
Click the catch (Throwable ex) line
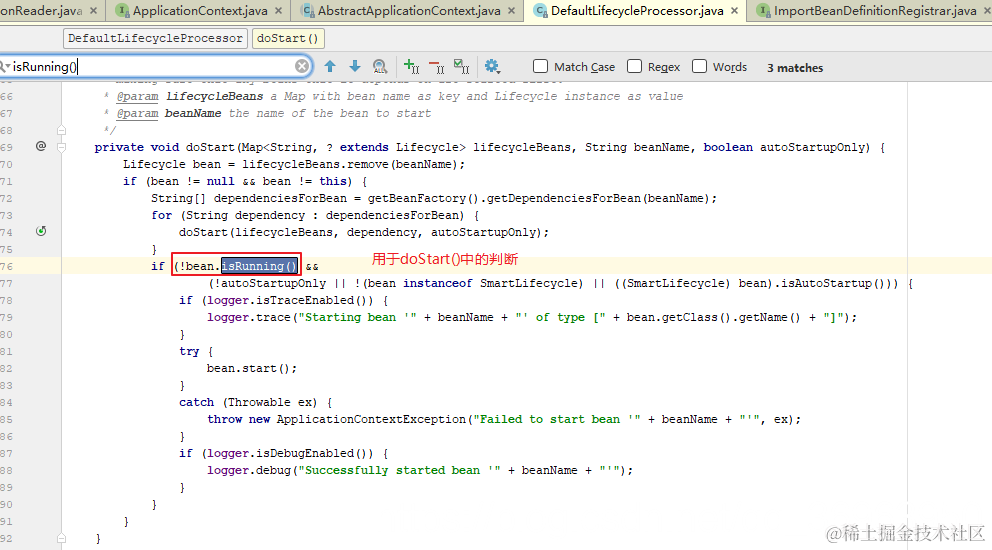[256, 402]
